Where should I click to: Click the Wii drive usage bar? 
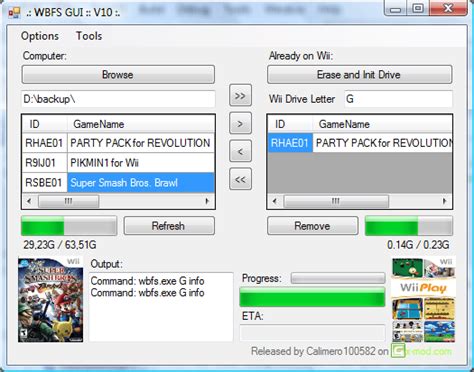pos(409,226)
